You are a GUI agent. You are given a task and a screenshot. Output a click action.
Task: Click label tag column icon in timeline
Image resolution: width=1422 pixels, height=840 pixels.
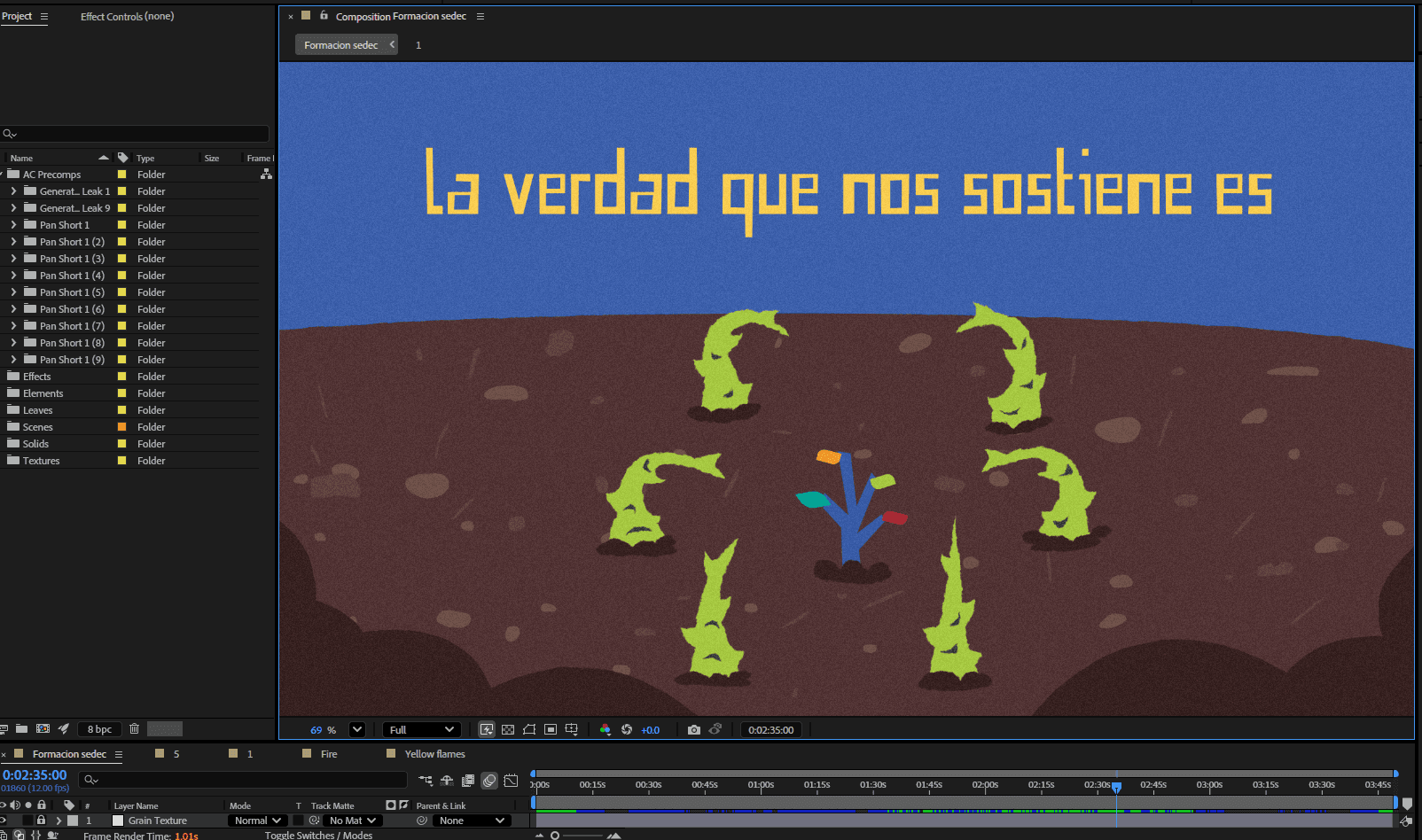pos(69,805)
